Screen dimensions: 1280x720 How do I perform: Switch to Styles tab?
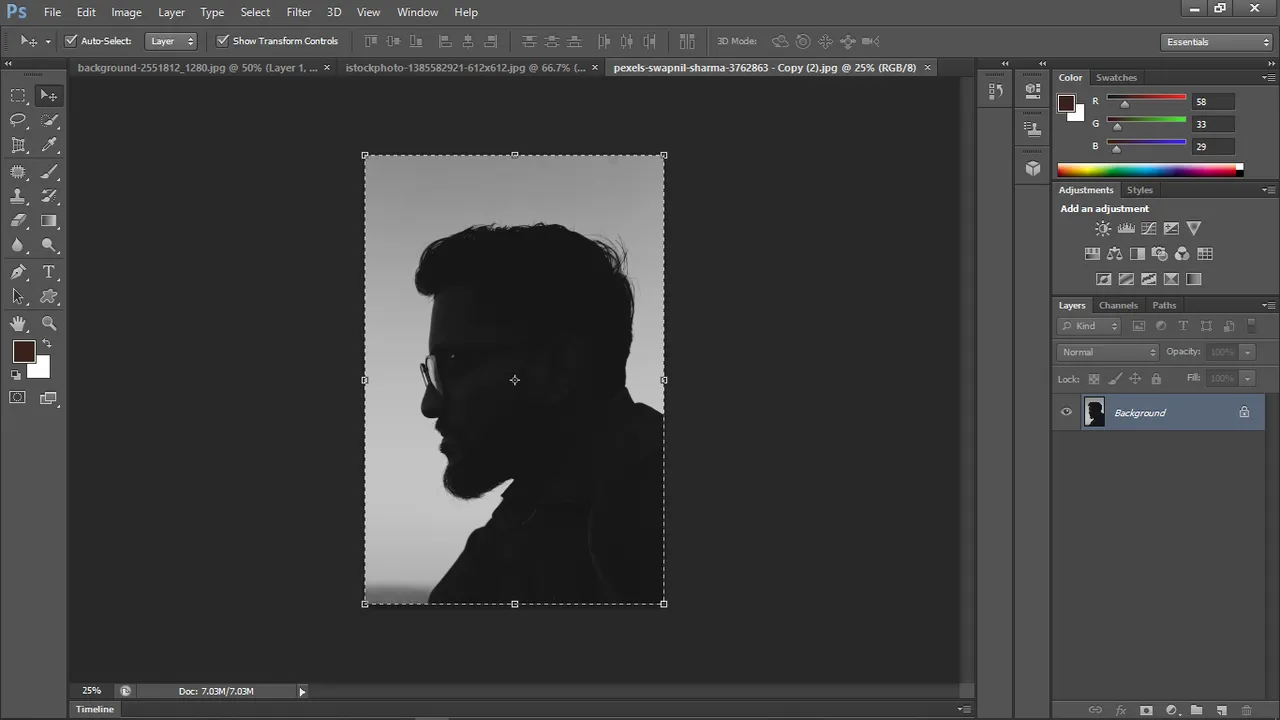coord(1140,190)
